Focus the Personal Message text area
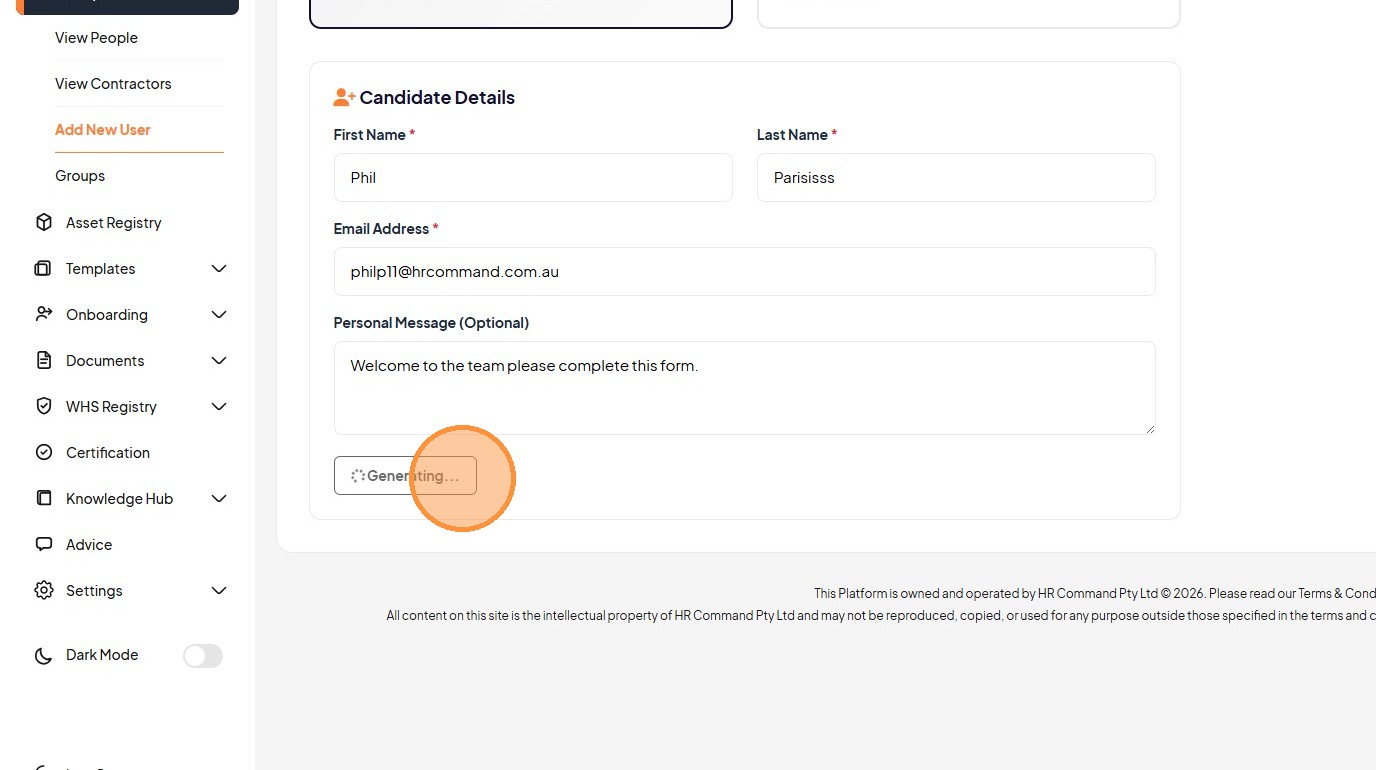 (744, 387)
